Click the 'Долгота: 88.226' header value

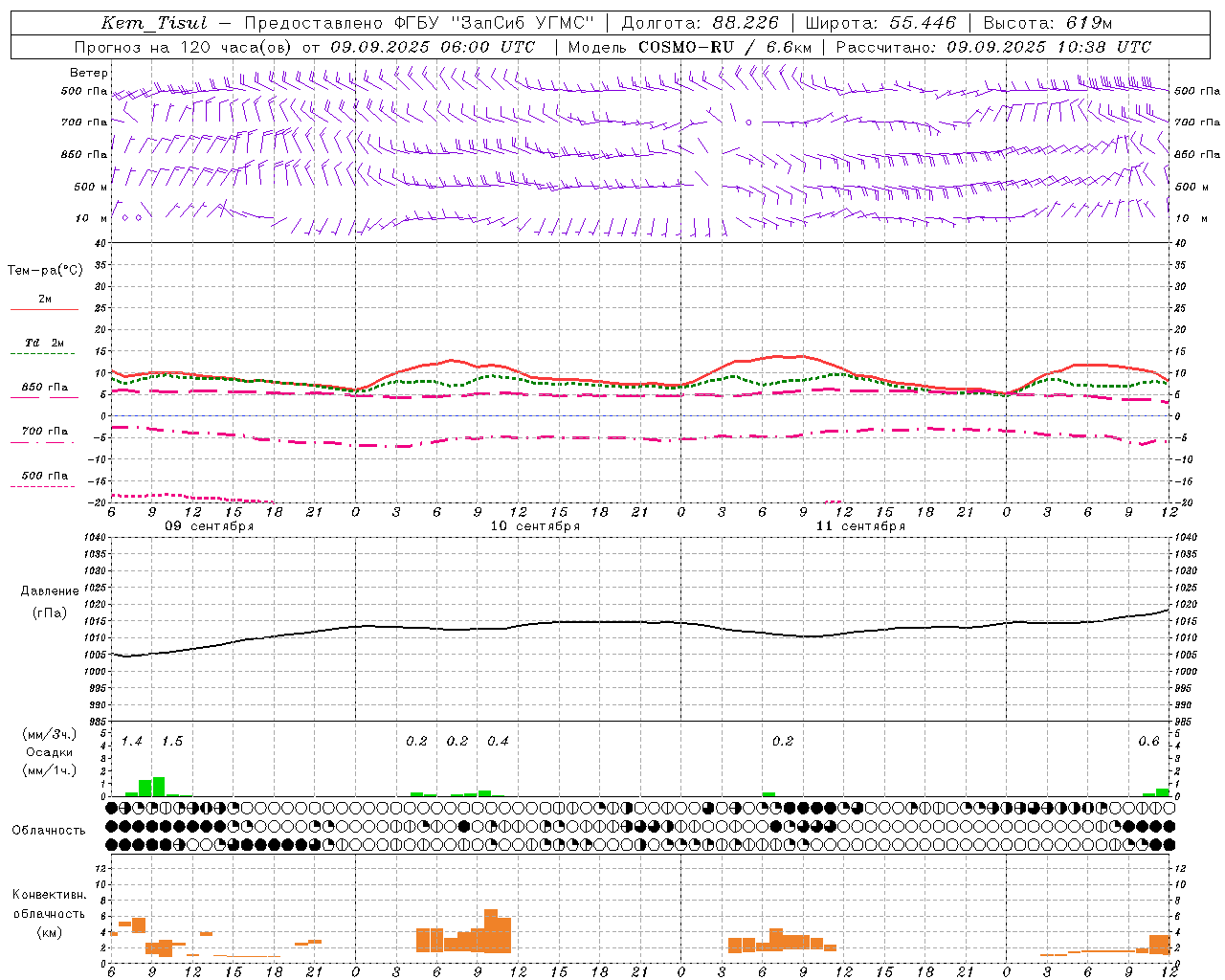(701, 23)
